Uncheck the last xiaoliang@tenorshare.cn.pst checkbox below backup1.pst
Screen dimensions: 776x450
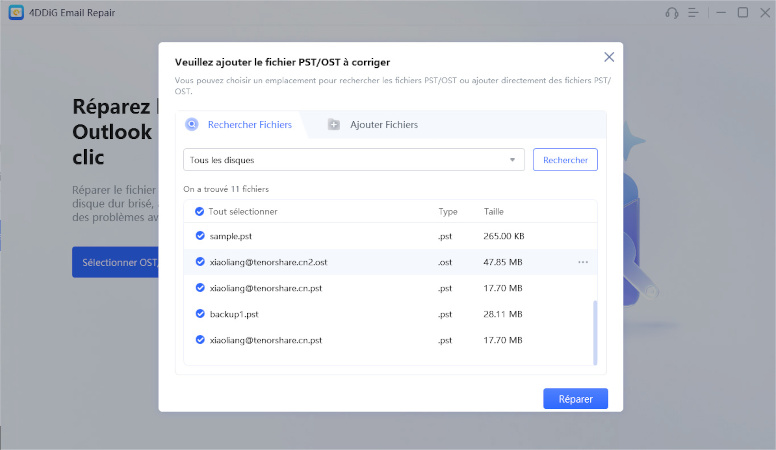click(200, 340)
